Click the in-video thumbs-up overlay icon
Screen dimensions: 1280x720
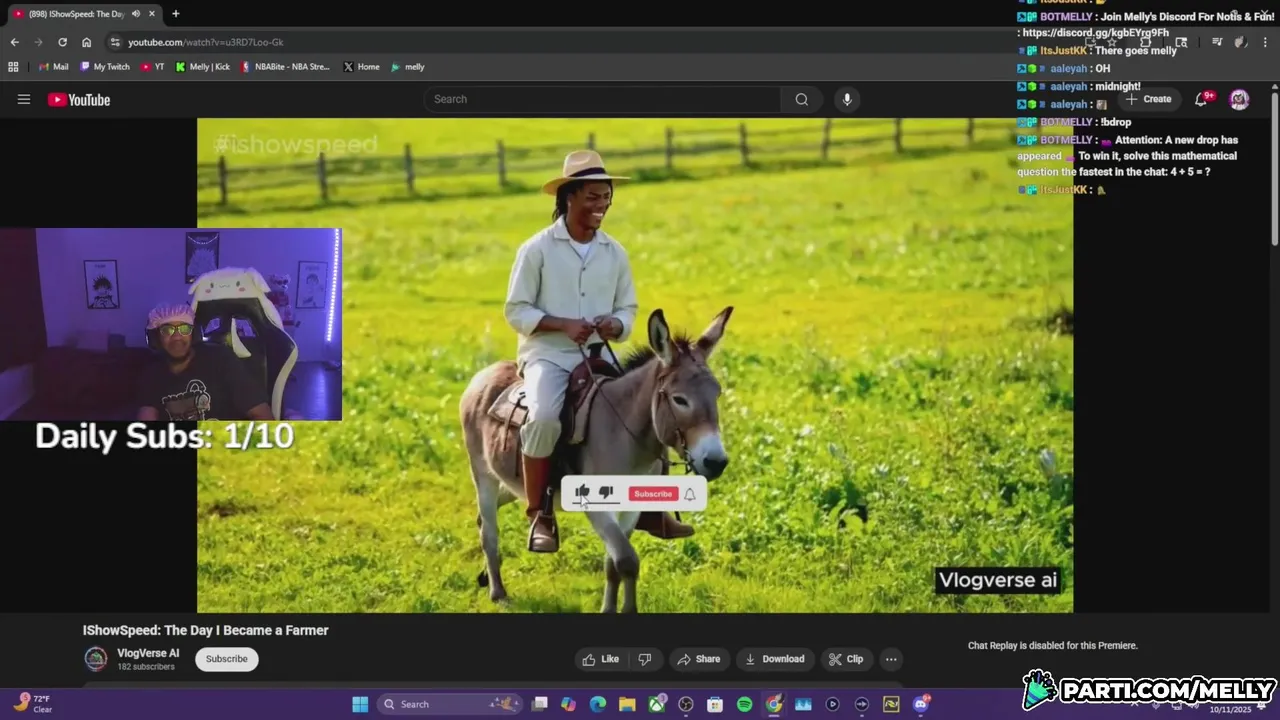click(582, 492)
